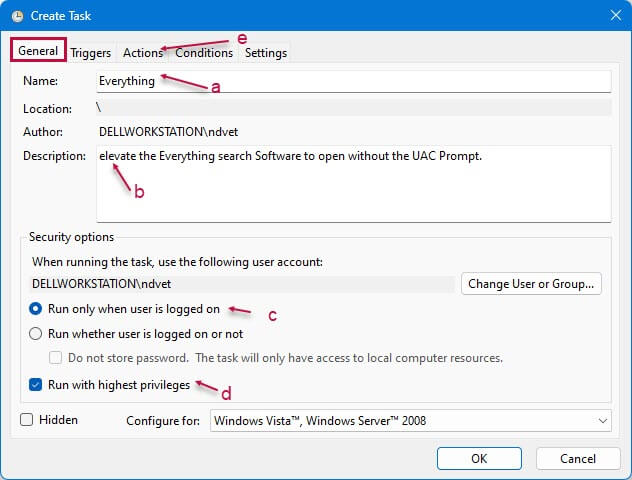Confirm with the OK button
The width and height of the screenshot is (632, 480).
click(479, 459)
